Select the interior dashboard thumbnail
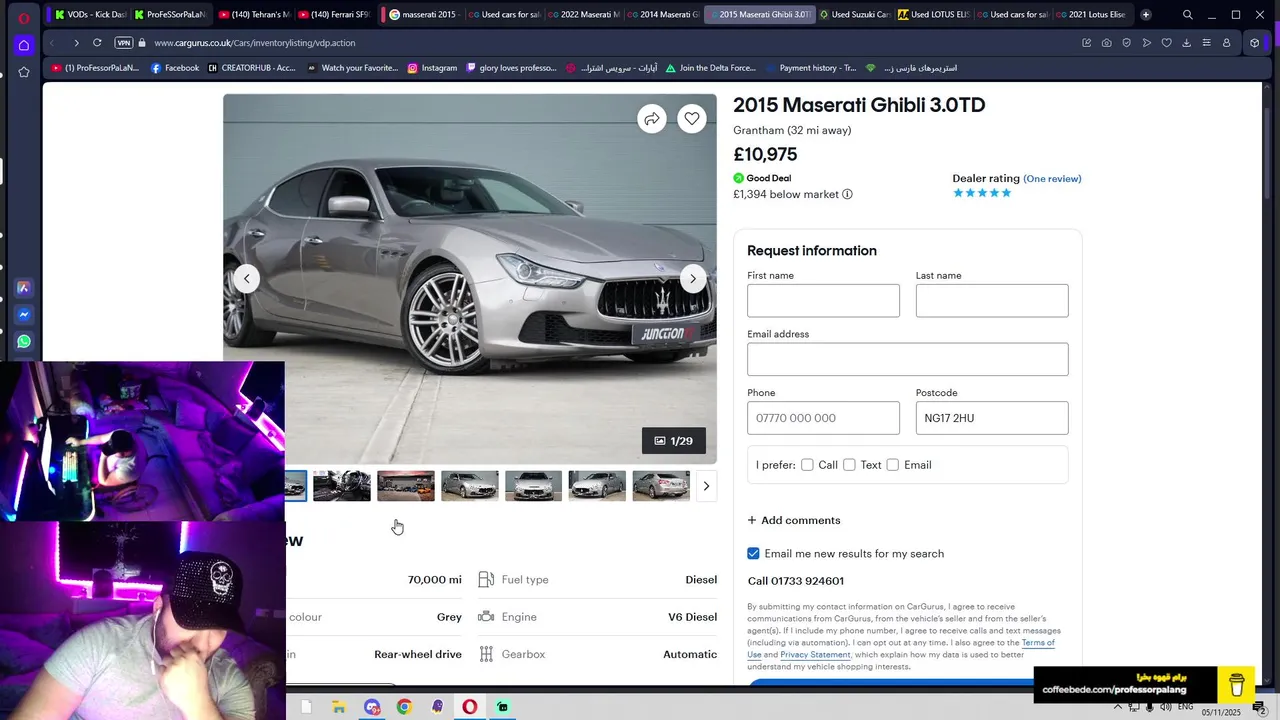 pyautogui.click(x=342, y=486)
